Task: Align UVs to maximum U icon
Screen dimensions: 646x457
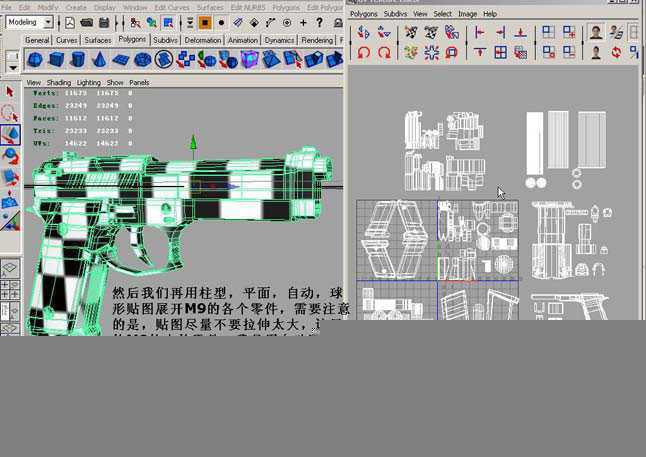Action: (501, 32)
